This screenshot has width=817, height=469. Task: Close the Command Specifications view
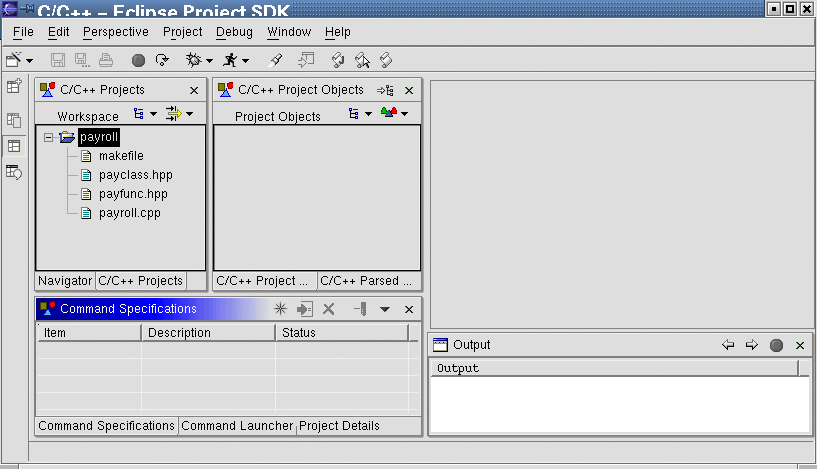(409, 310)
